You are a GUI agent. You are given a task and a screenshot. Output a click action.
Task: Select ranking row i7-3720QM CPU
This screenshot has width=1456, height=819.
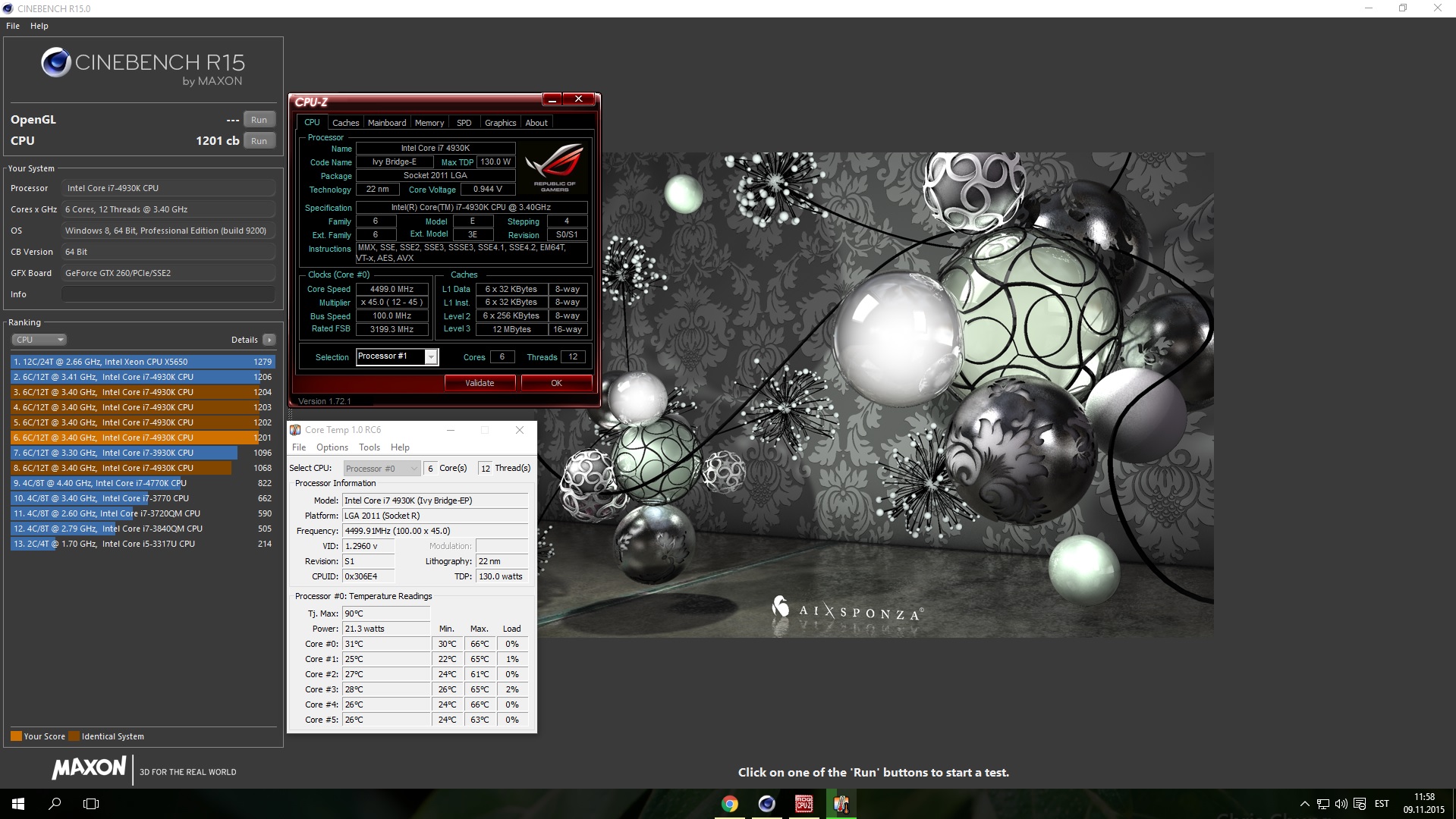[143, 513]
